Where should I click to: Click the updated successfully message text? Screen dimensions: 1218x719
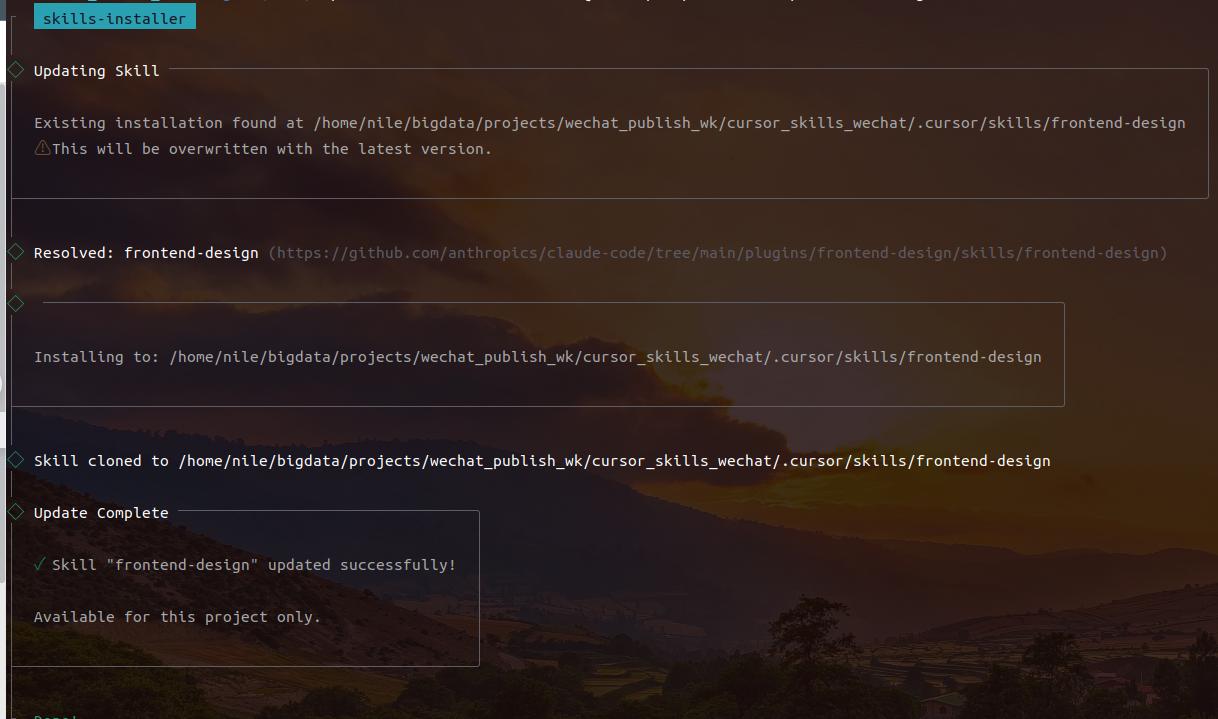click(254, 565)
